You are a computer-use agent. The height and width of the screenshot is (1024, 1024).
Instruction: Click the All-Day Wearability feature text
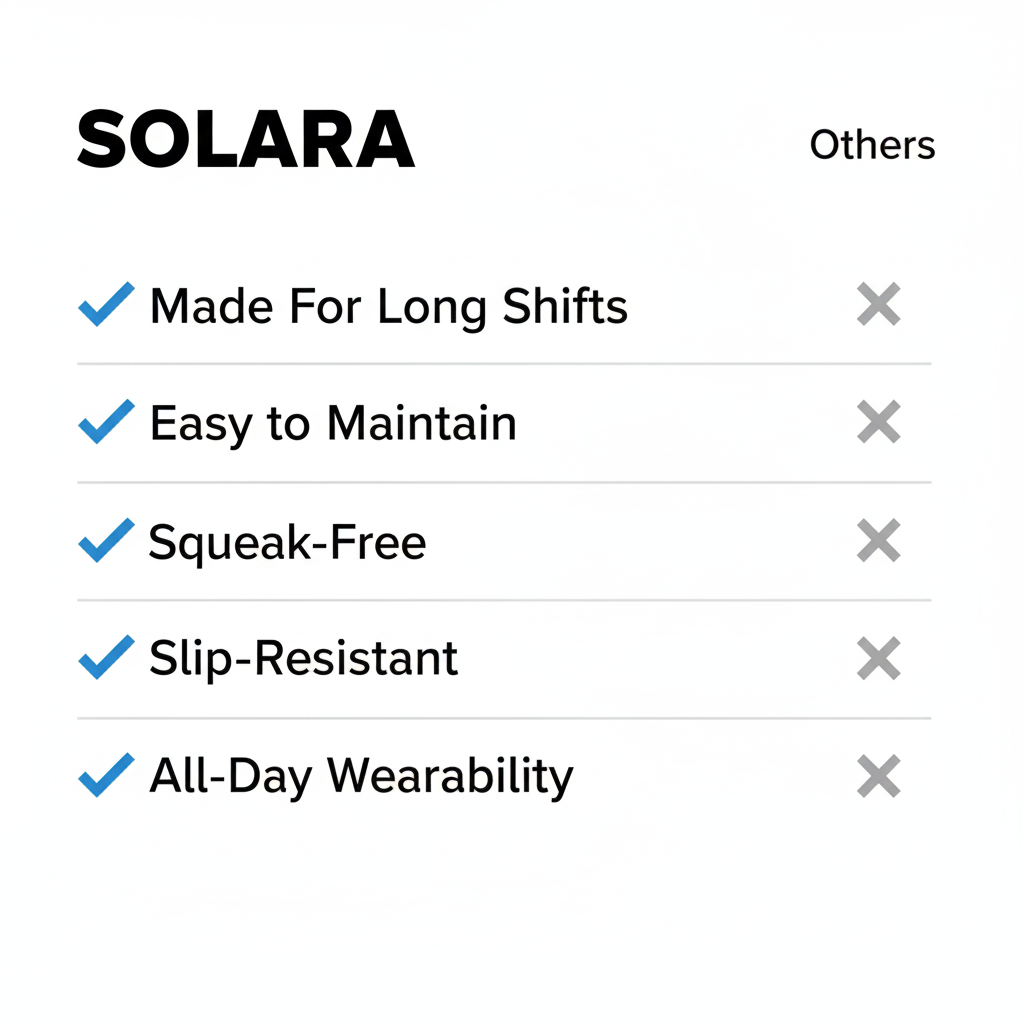pos(361,777)
